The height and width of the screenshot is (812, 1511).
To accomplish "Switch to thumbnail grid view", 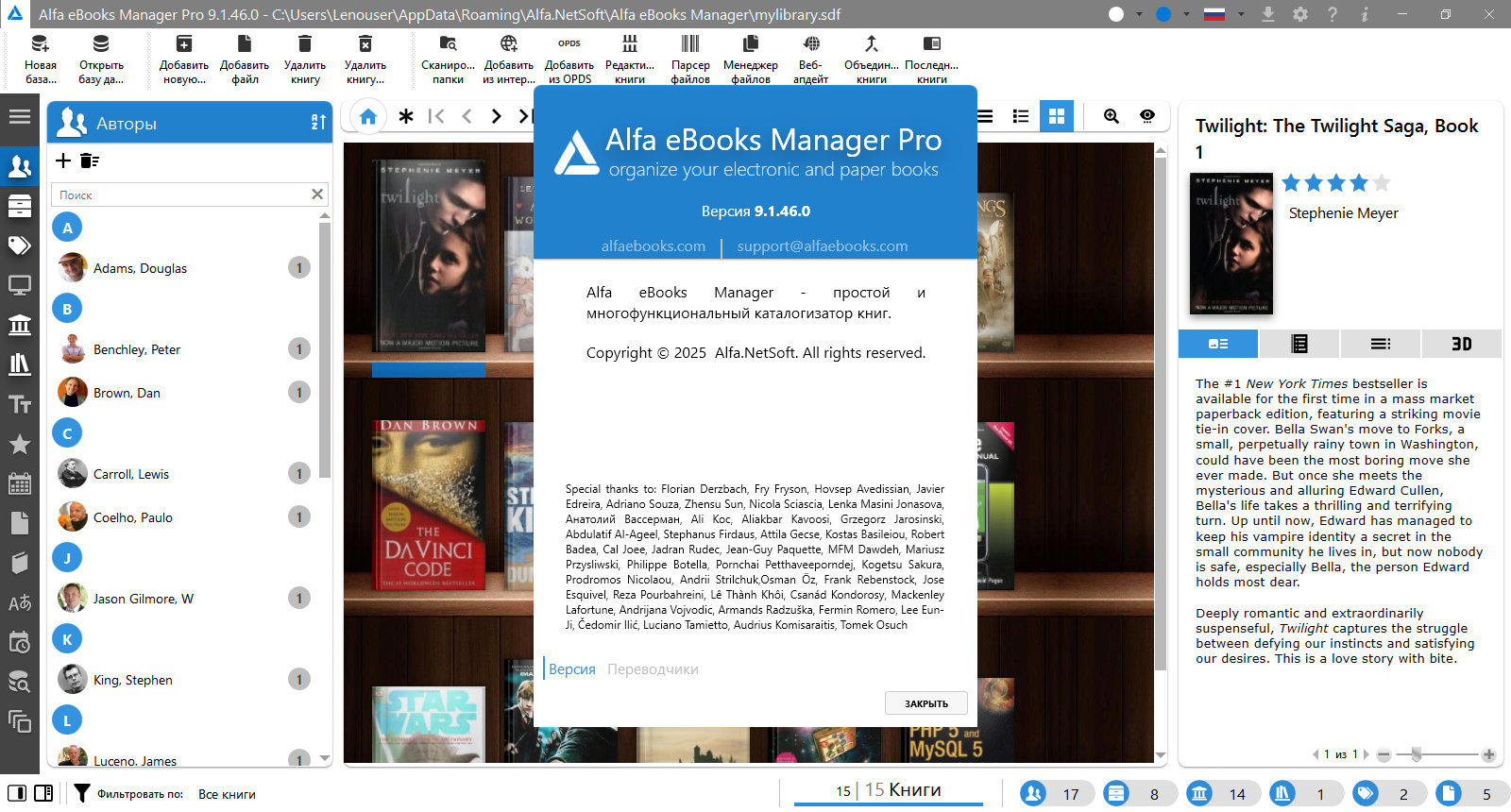I will coord(1057,116).
